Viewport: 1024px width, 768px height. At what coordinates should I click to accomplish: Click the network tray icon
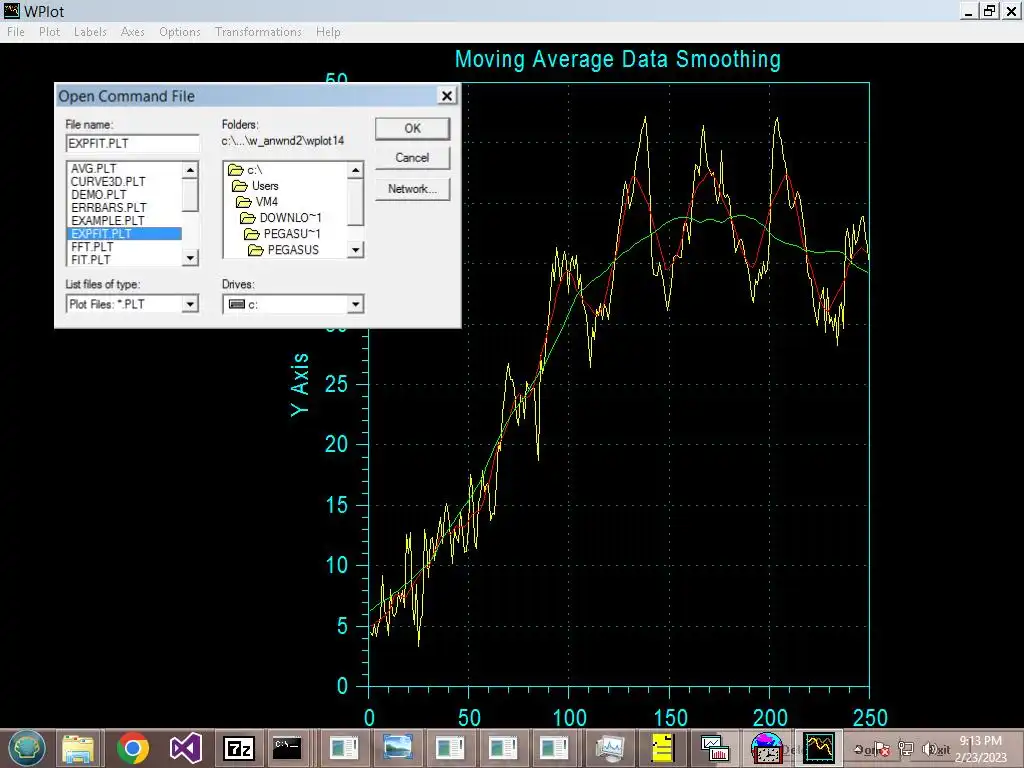(x=905, y=749)
